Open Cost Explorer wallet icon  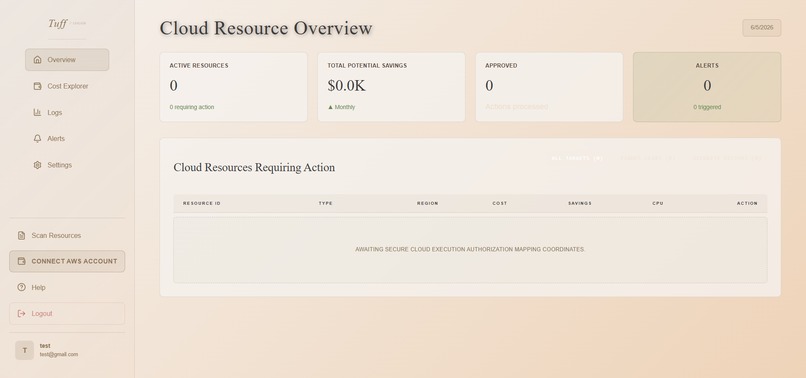pos(38,86)
